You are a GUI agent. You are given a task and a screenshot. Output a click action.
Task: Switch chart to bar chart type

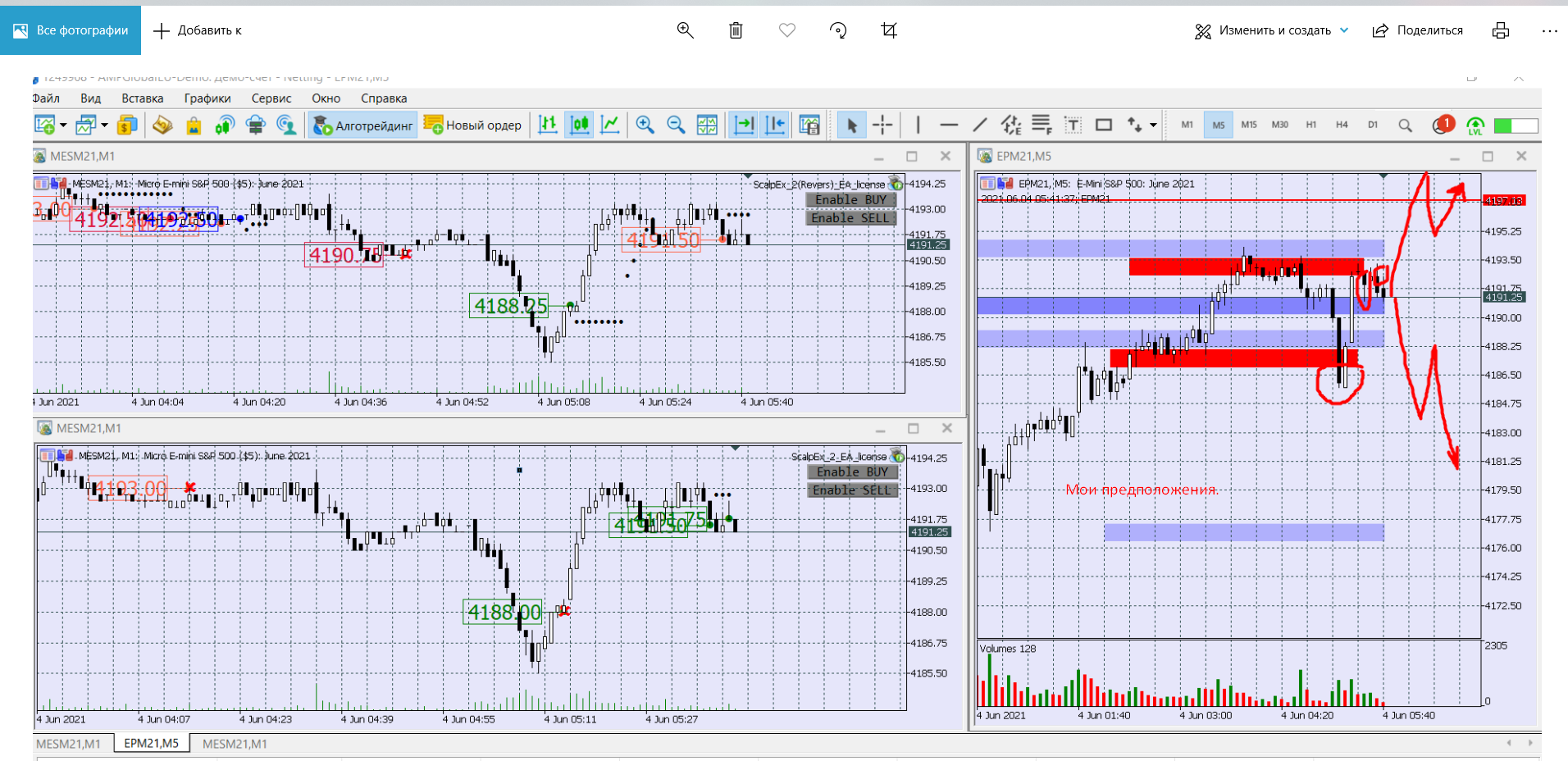[548, 125]
